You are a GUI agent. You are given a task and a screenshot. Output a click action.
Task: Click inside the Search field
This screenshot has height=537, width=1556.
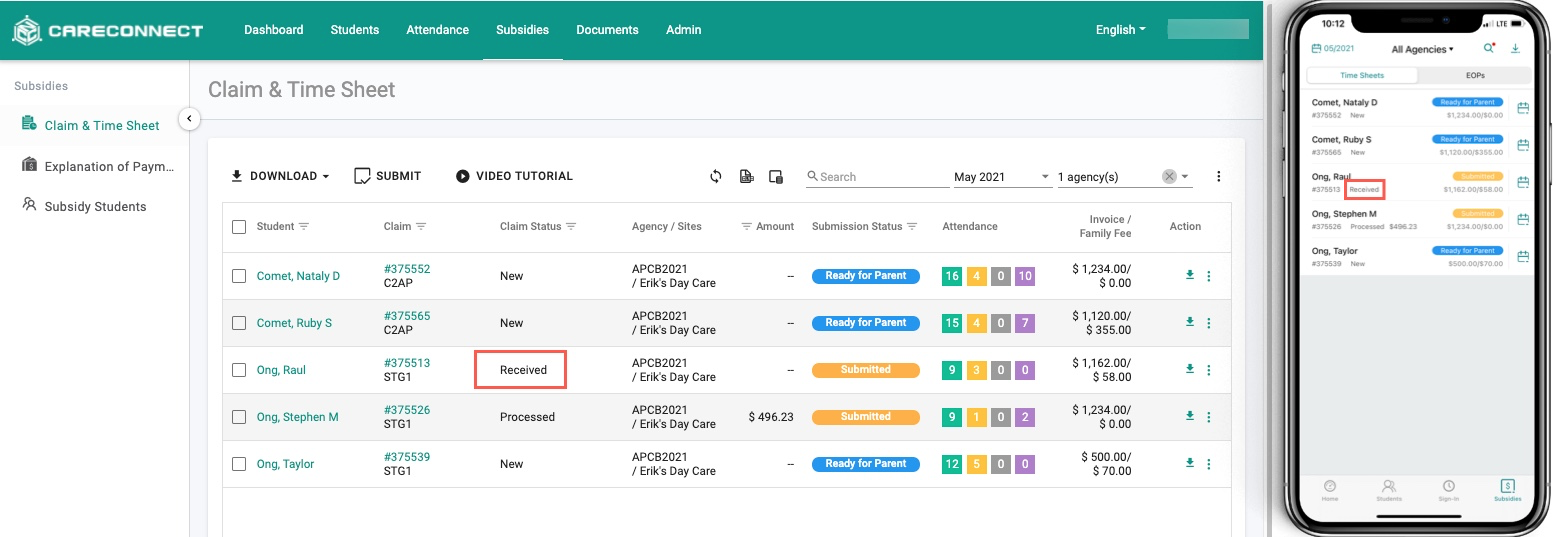(x=878, y=177)
